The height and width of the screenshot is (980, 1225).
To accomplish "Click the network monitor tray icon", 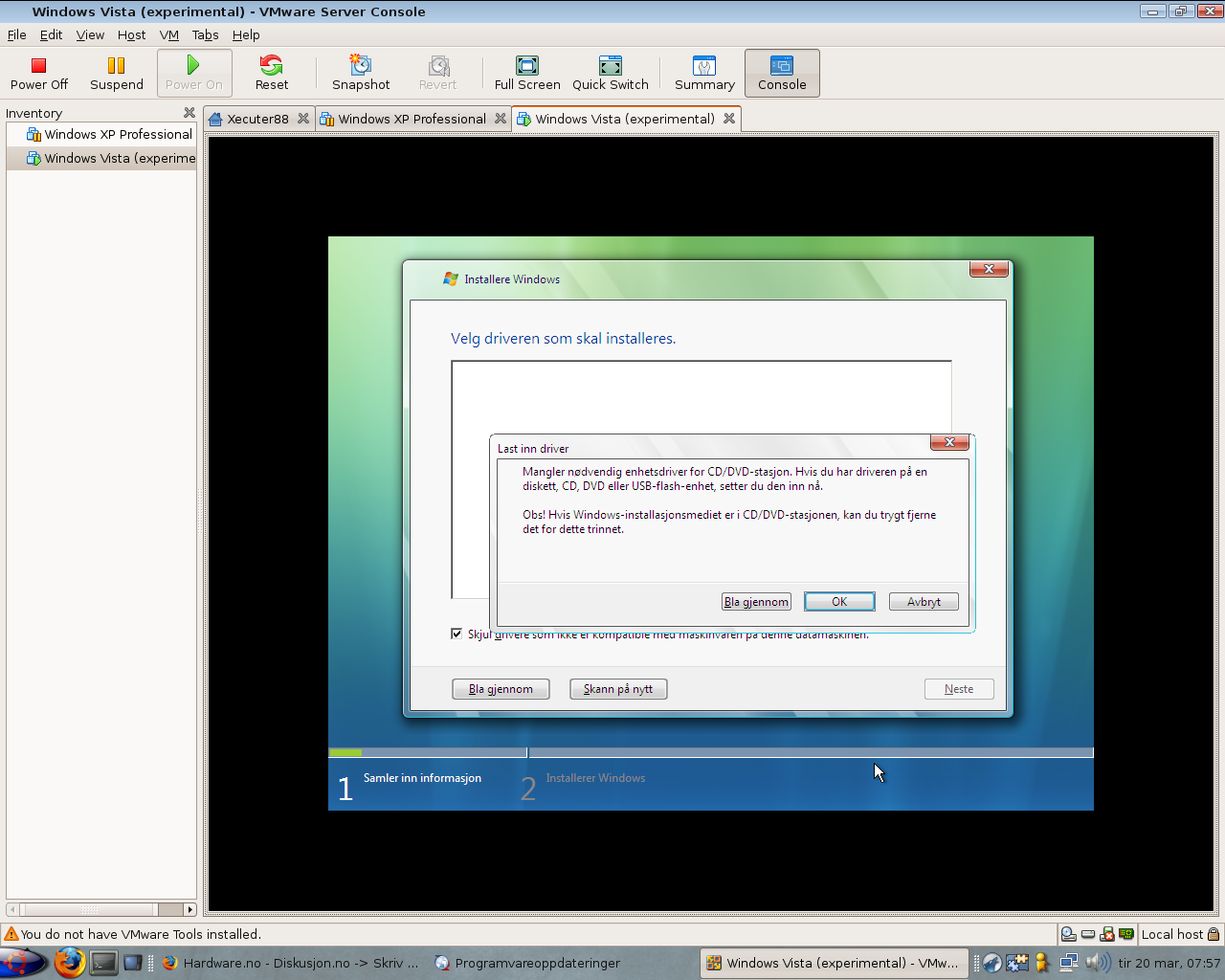I will pos(1068,963).
